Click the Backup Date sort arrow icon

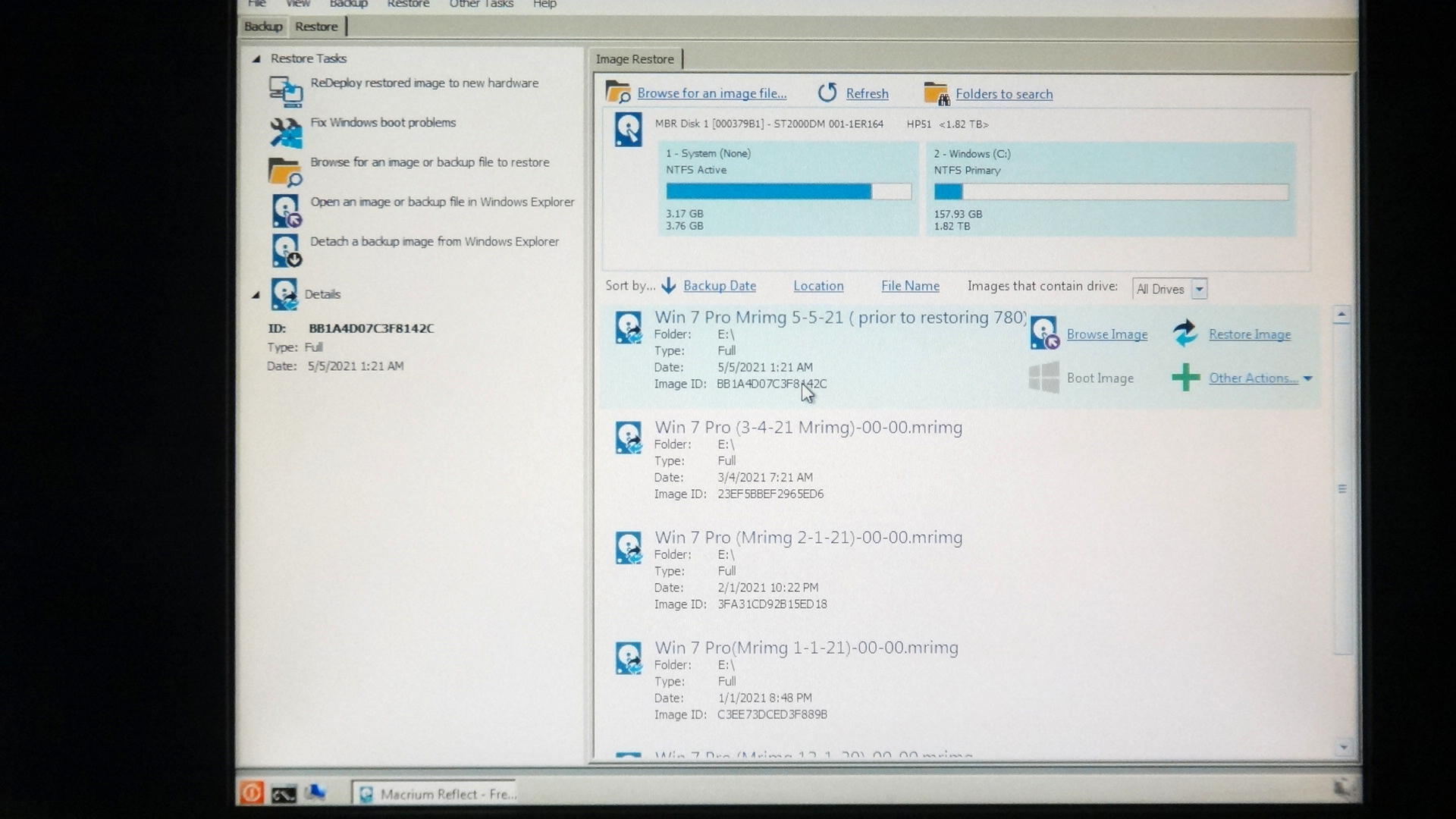point(668,286)
